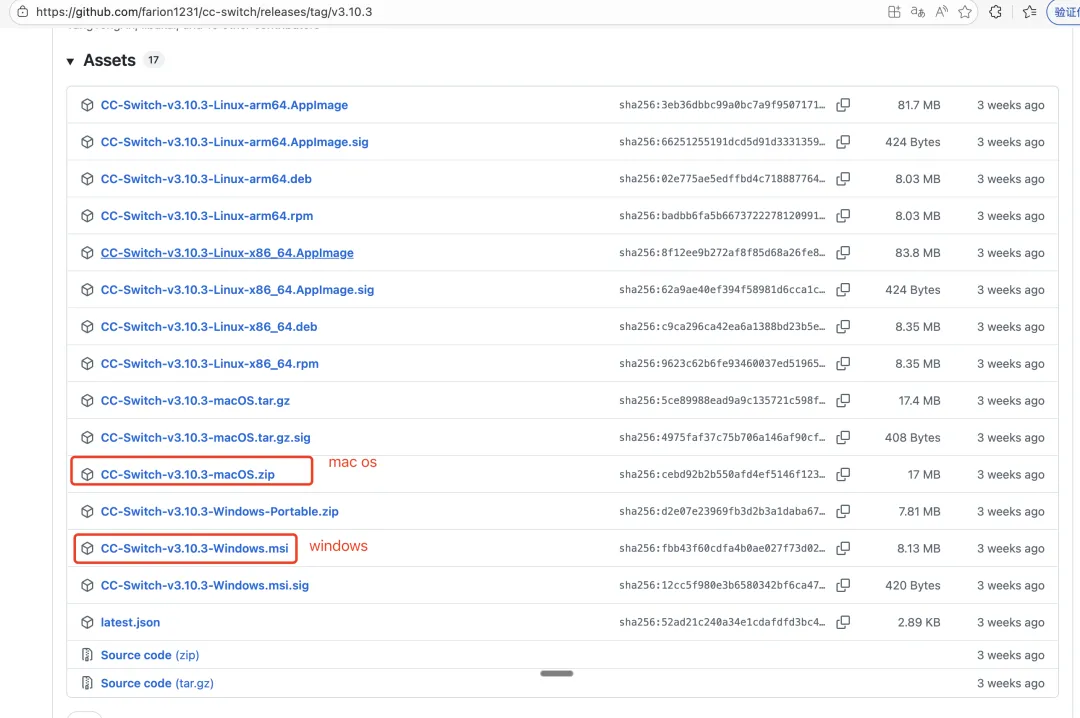
Task: Click the 83.8 MB size value
Action: point(917,253)
